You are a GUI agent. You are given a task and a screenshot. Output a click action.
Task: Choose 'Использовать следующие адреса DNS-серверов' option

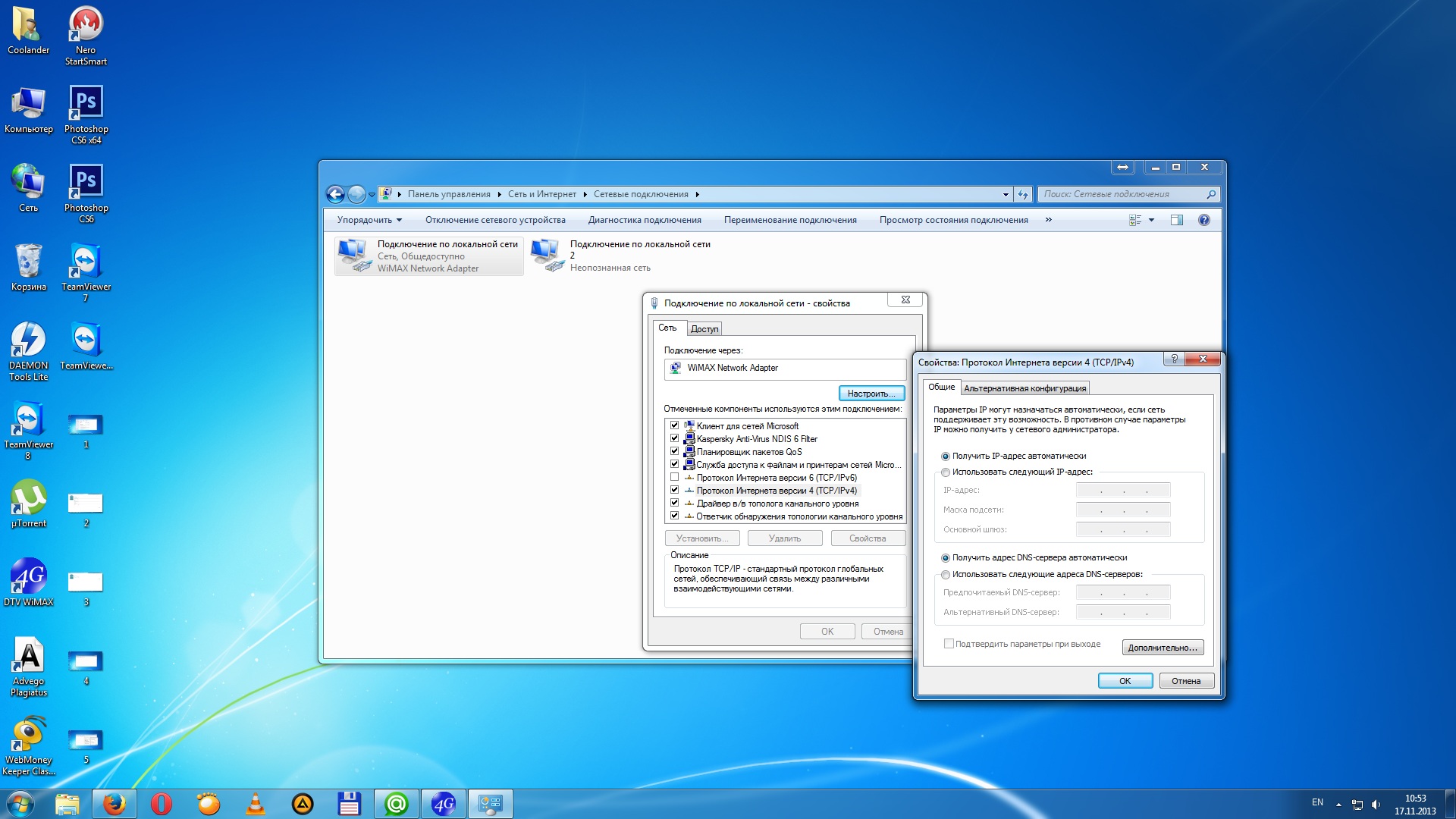click(945, 575)
